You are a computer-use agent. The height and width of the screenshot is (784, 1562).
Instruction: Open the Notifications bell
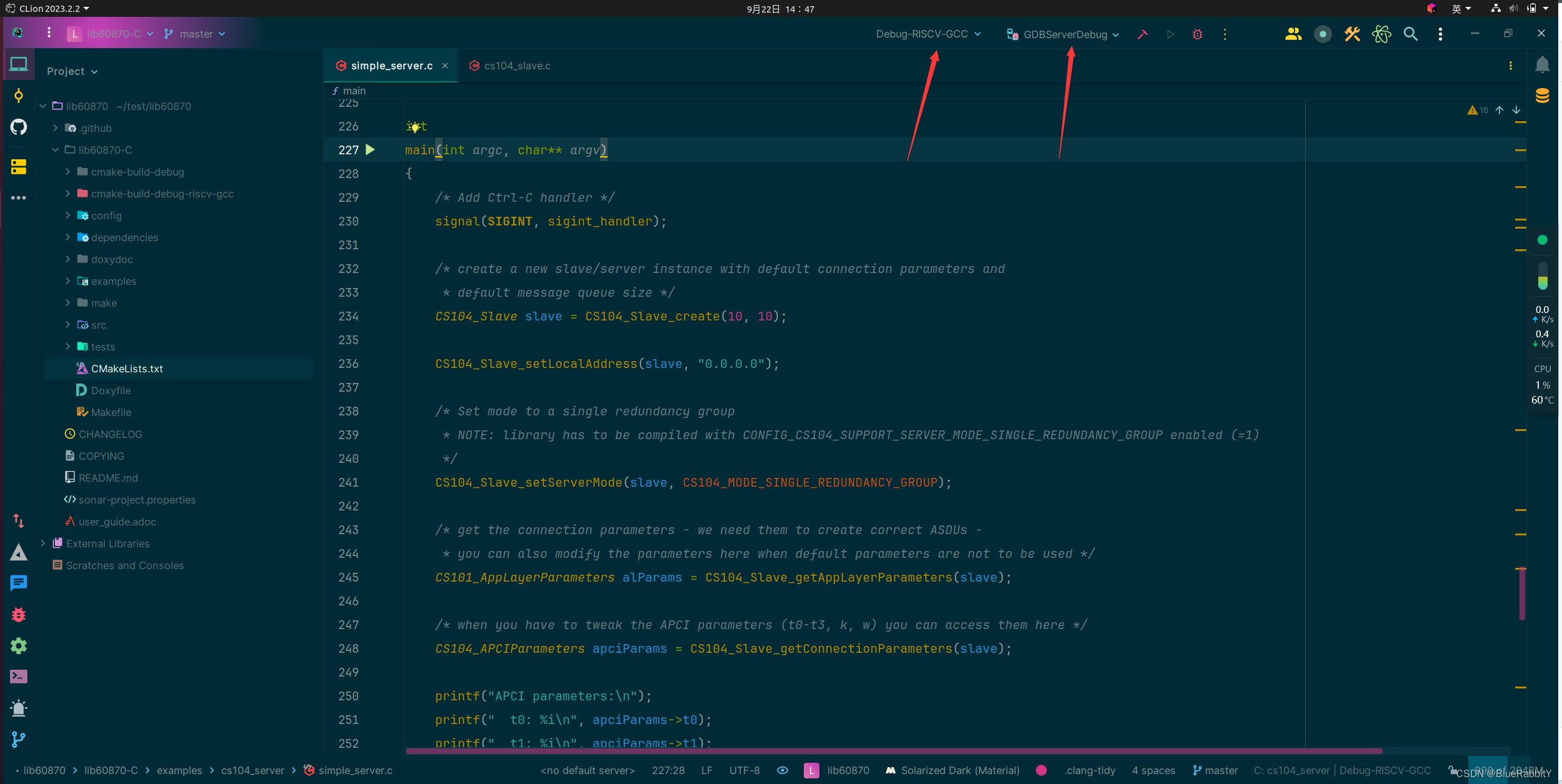1542,64
